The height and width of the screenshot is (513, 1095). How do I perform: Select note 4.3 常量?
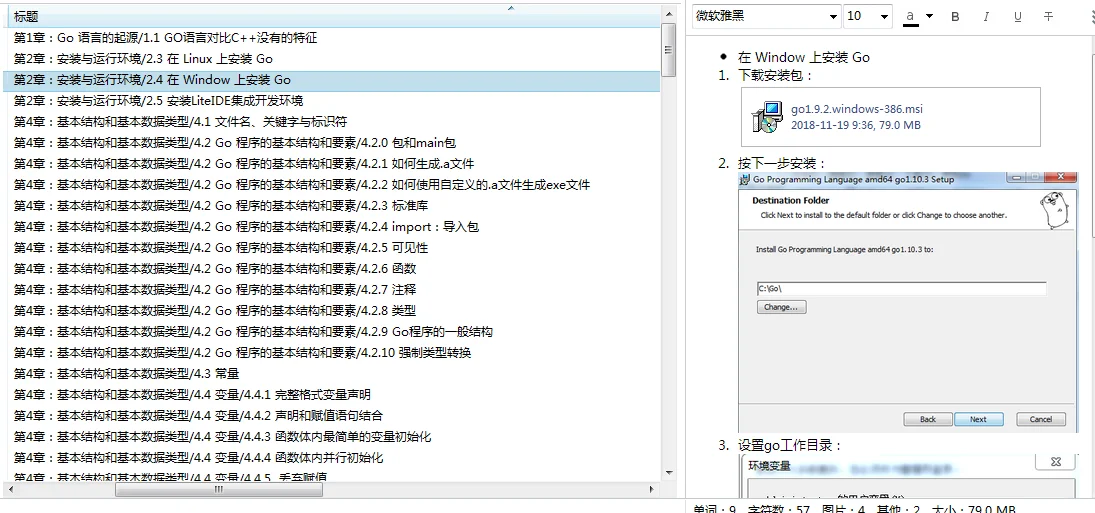tap(333, 373)
